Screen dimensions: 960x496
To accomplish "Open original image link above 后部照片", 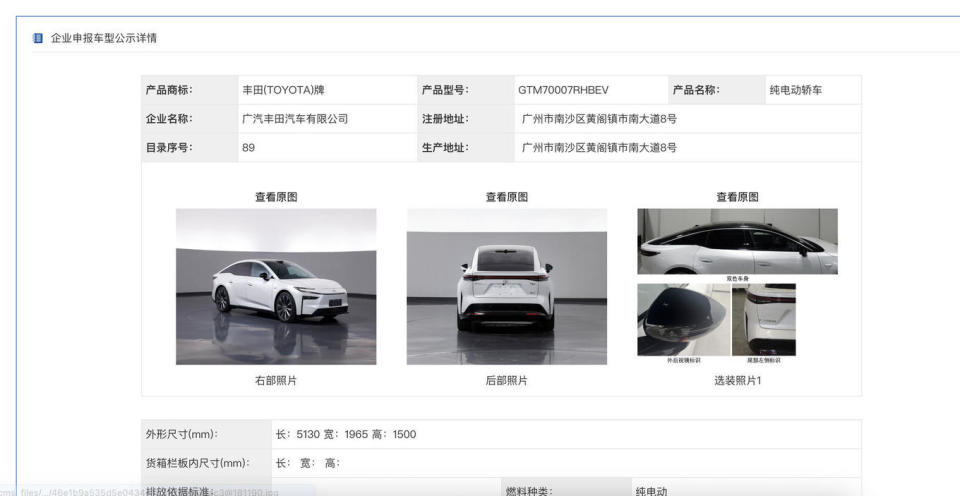I will click(507, 197).
